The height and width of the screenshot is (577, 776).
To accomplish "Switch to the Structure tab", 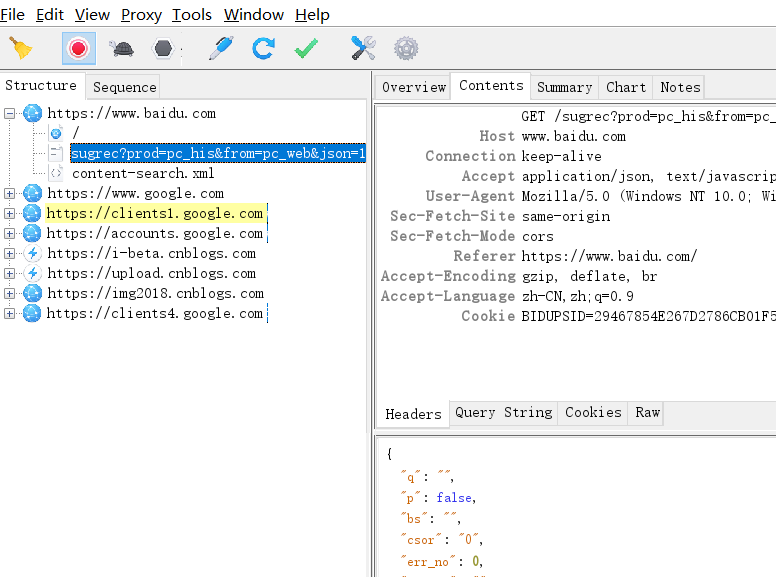I will coord(41,86).
